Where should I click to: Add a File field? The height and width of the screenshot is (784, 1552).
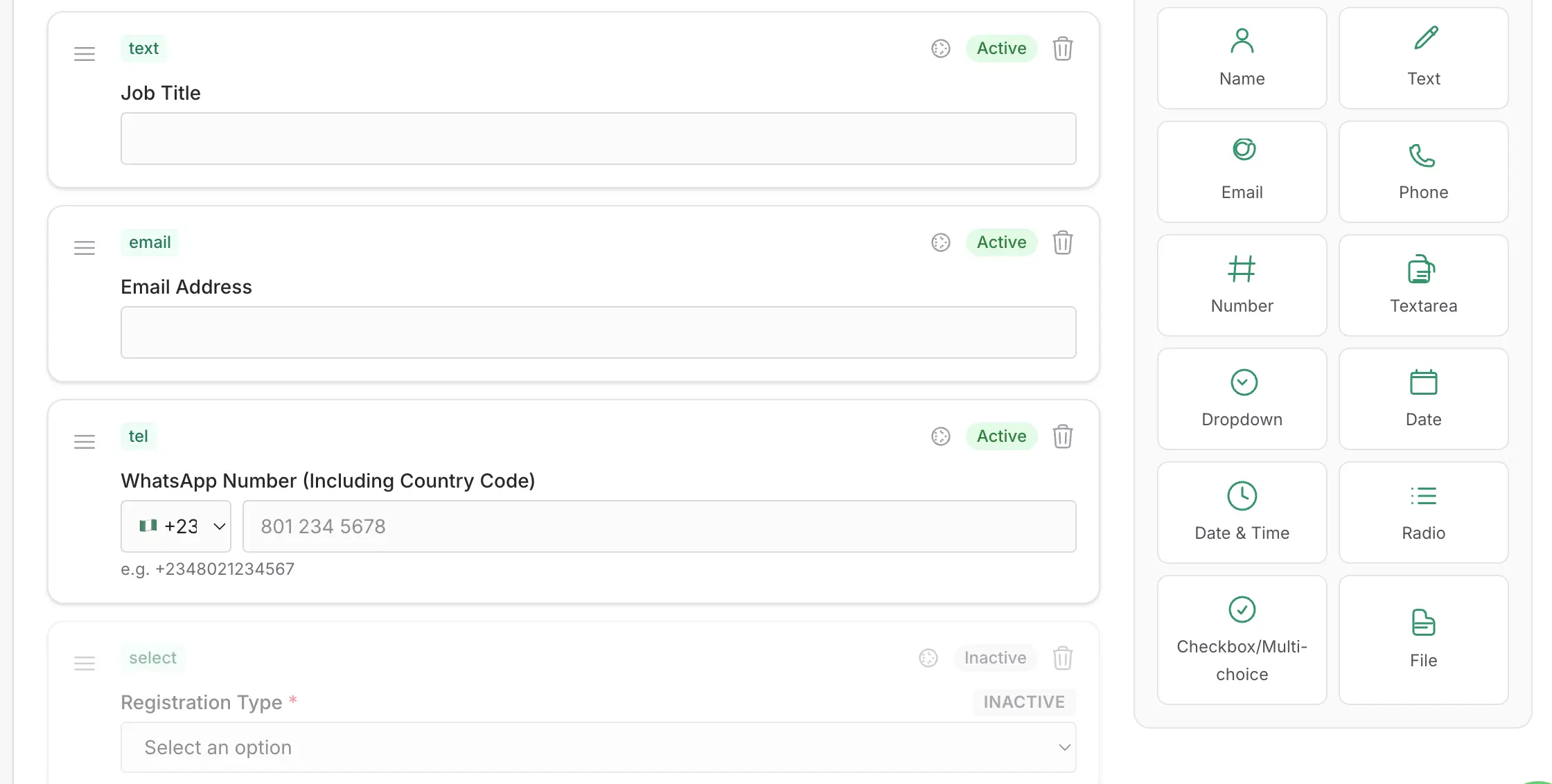pos(1423,640)
